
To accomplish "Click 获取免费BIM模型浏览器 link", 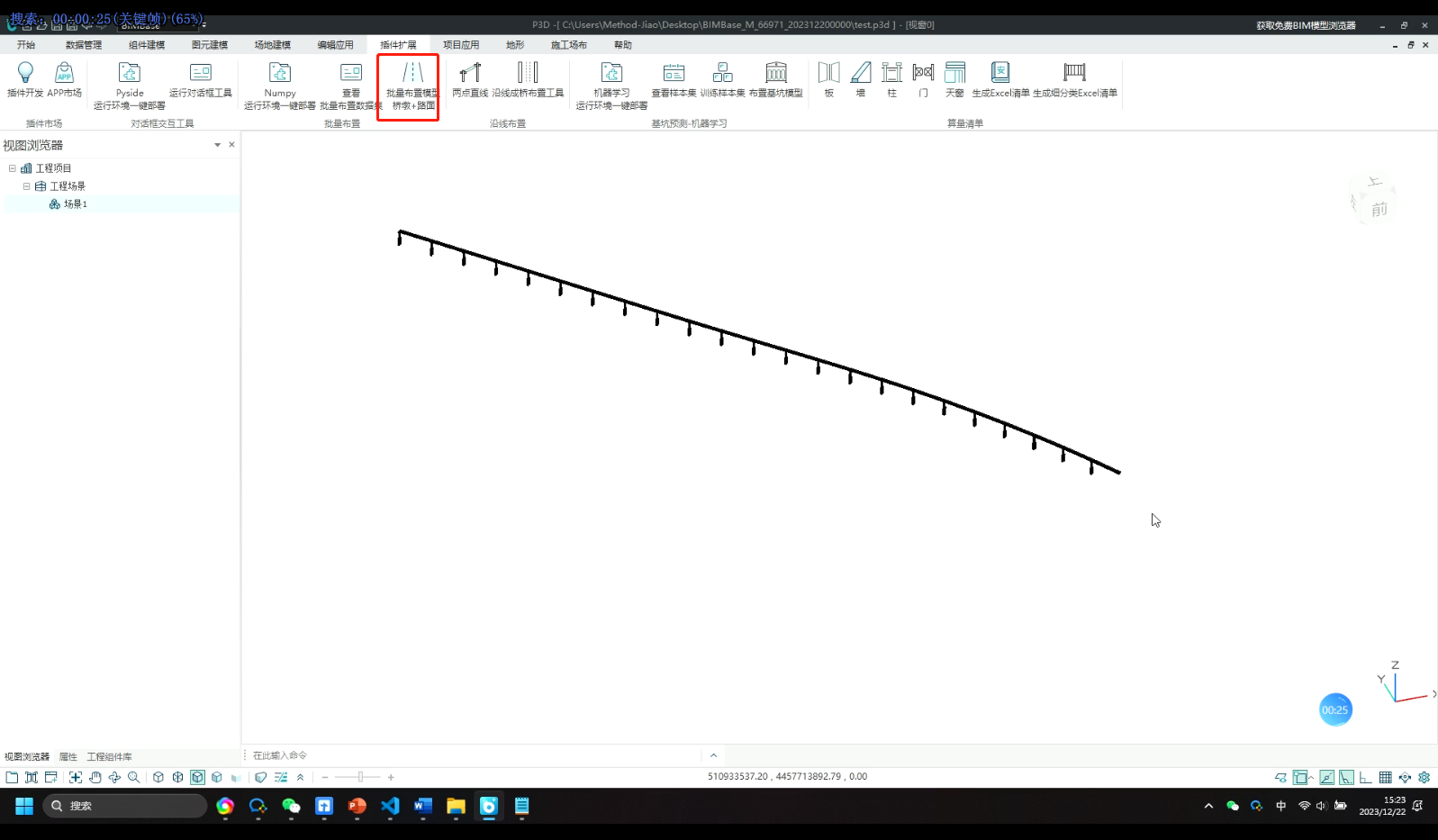I will tap(1306, 25).
